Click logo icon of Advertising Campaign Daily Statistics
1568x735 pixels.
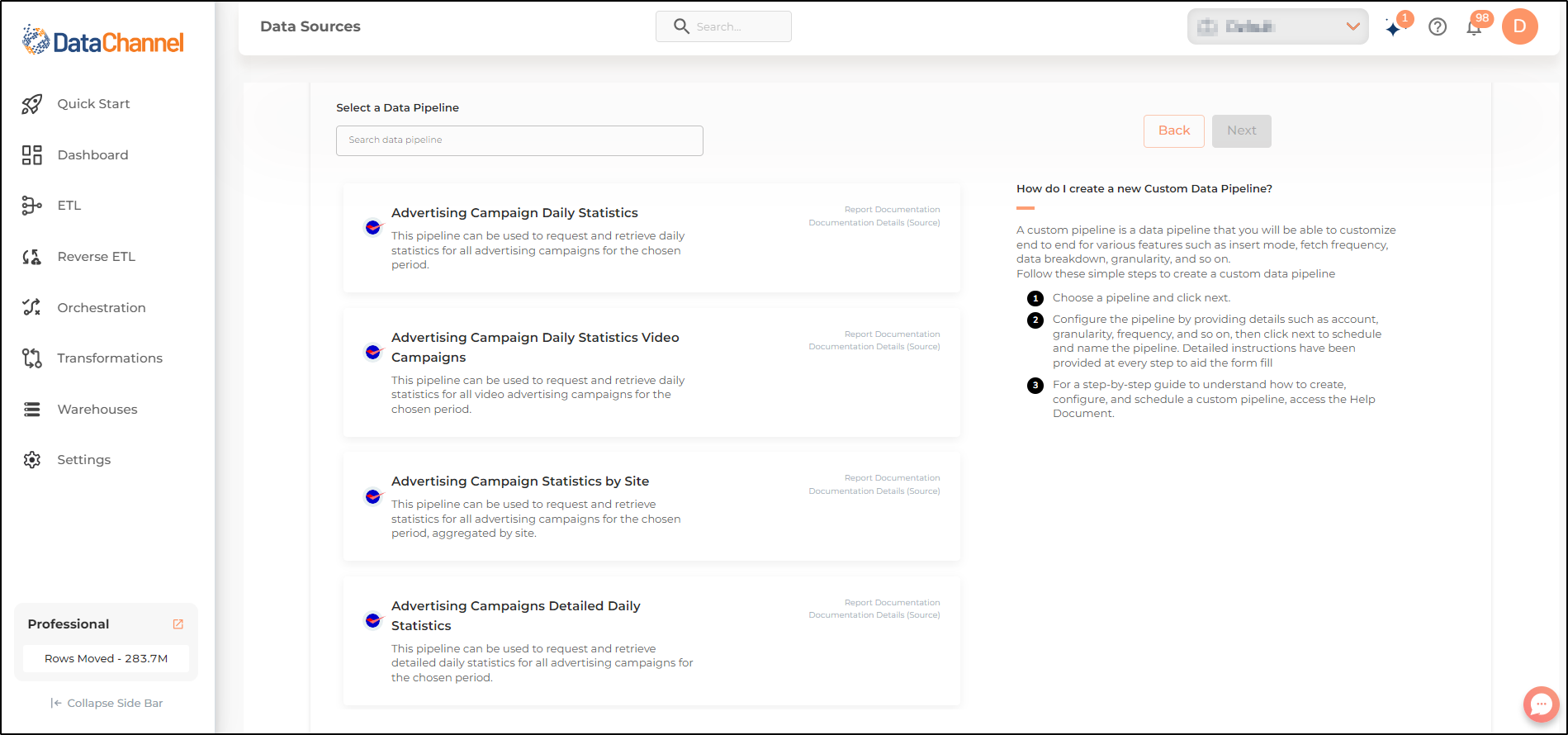click(x=373, y=227)
